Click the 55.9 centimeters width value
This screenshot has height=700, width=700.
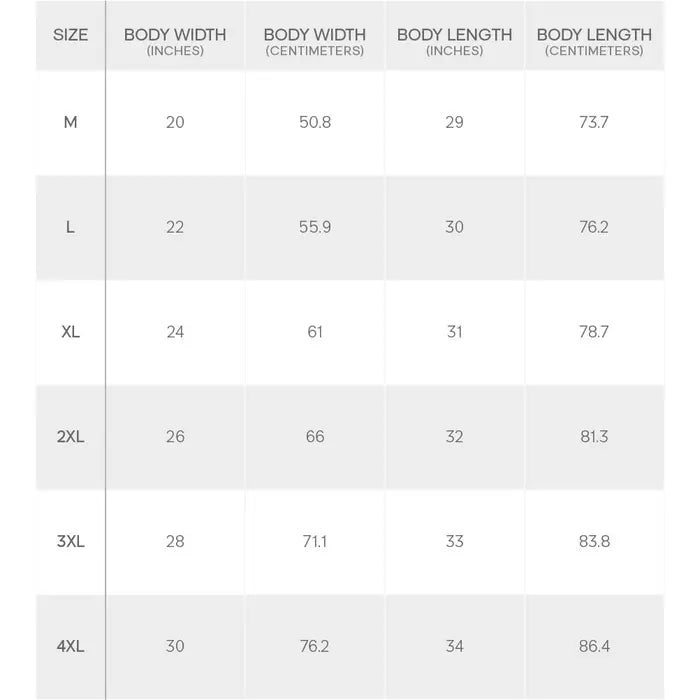[x=315, y=227]
